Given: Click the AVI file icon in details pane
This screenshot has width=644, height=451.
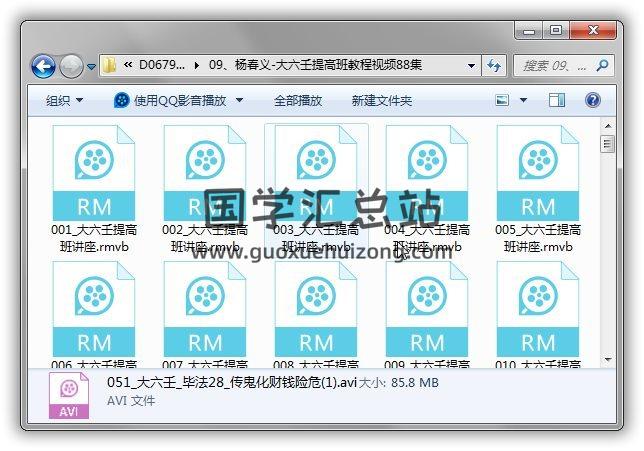Looking at the screenshot, I should [x=69, y=394].
